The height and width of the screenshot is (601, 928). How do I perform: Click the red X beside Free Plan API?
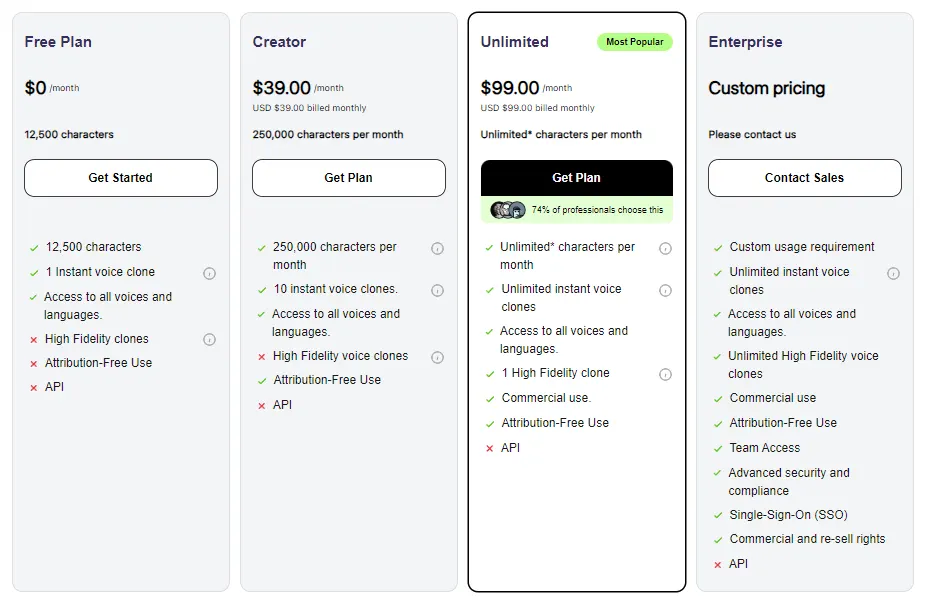point(34,388)
